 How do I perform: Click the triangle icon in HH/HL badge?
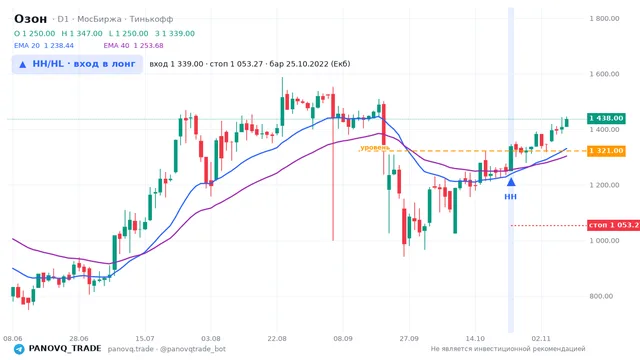pyautogui.click(x=23, y=64)
